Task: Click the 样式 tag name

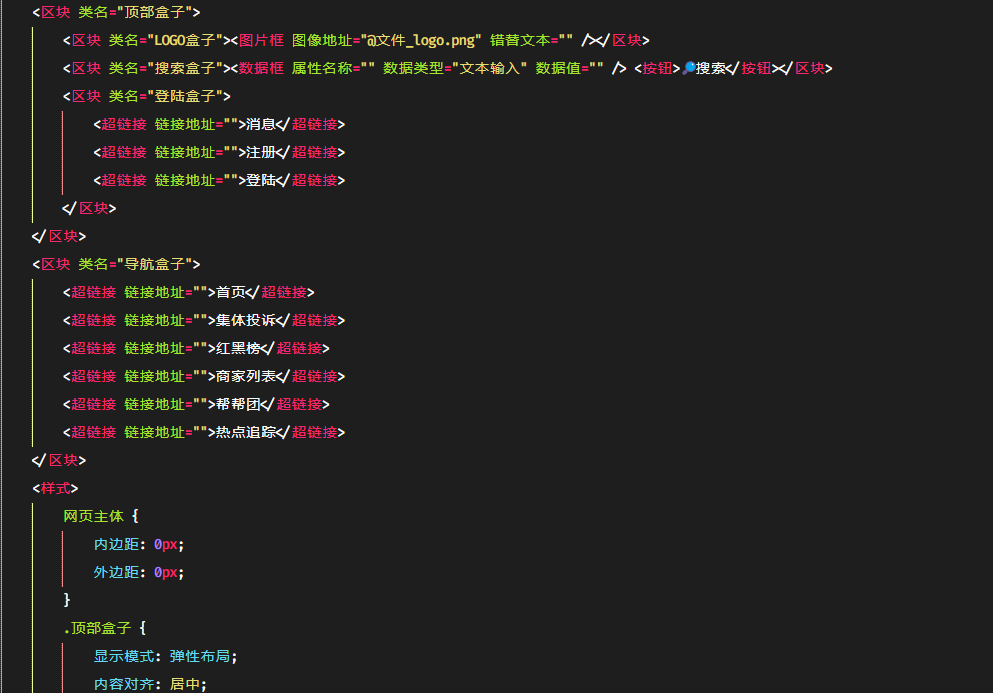Action: pyautogui.click(x=56, y=488)
